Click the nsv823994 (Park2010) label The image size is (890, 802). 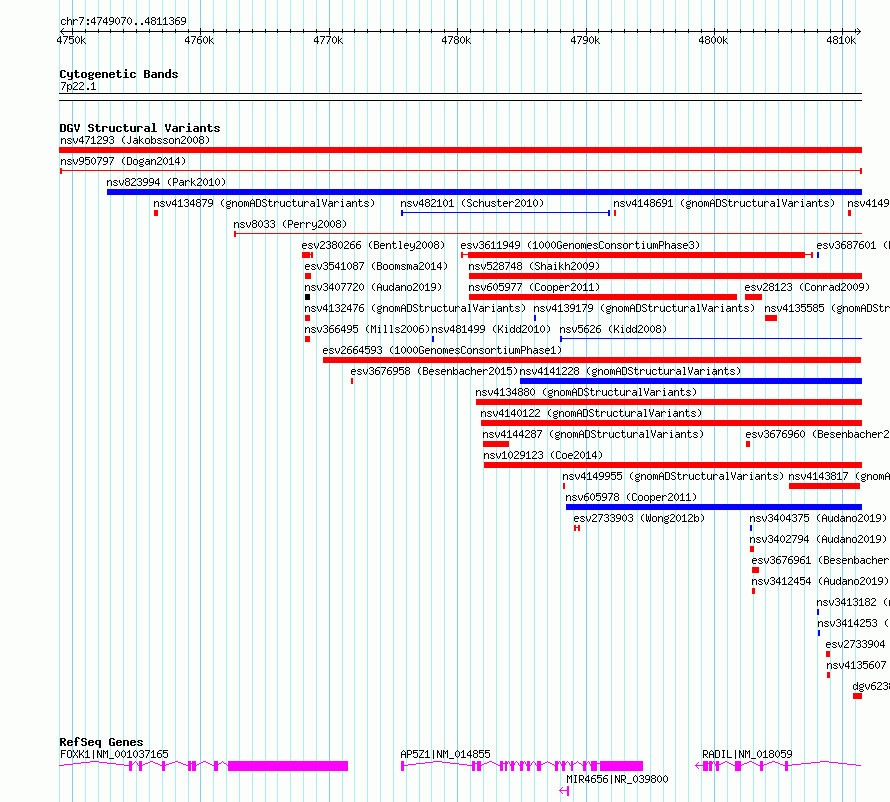point(166,182)
